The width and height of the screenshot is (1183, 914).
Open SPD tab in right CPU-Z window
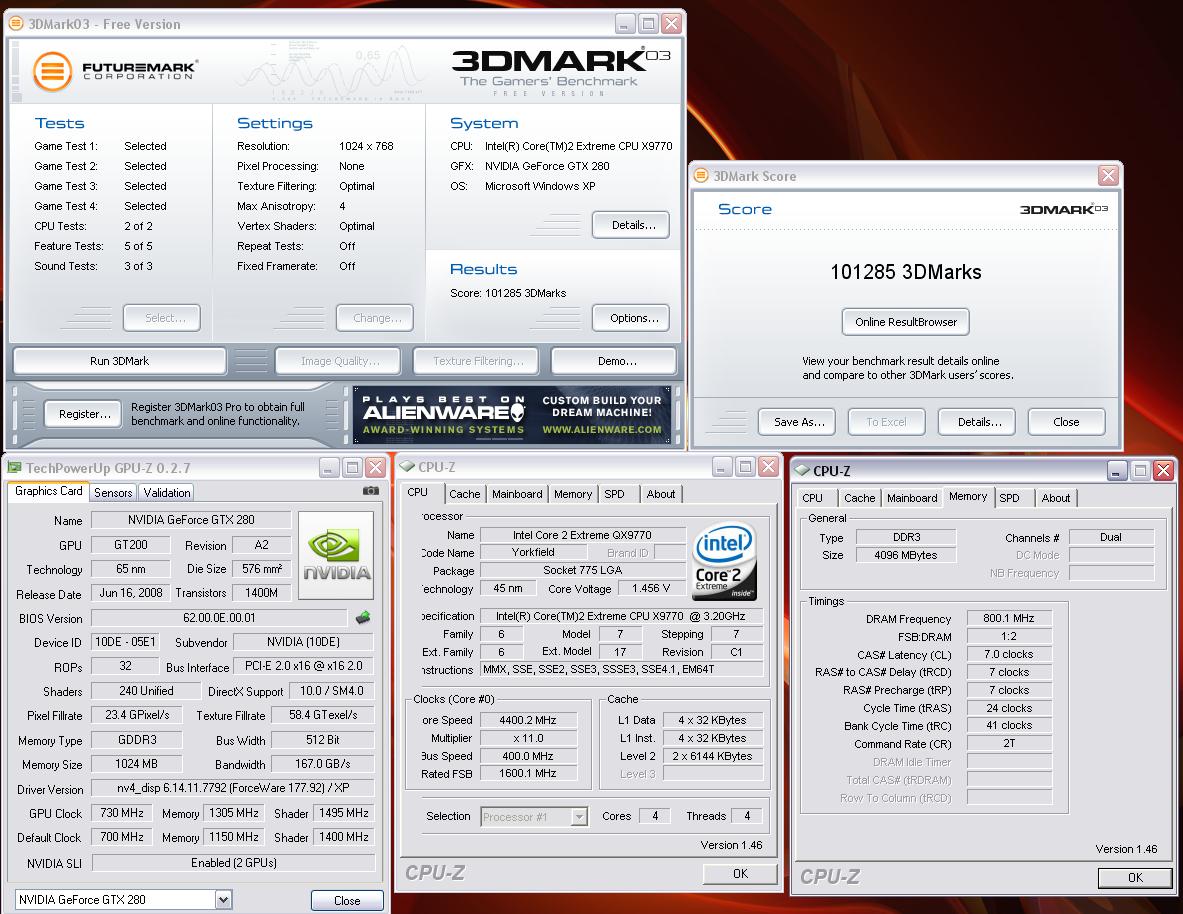click(x=1009, y=497)
